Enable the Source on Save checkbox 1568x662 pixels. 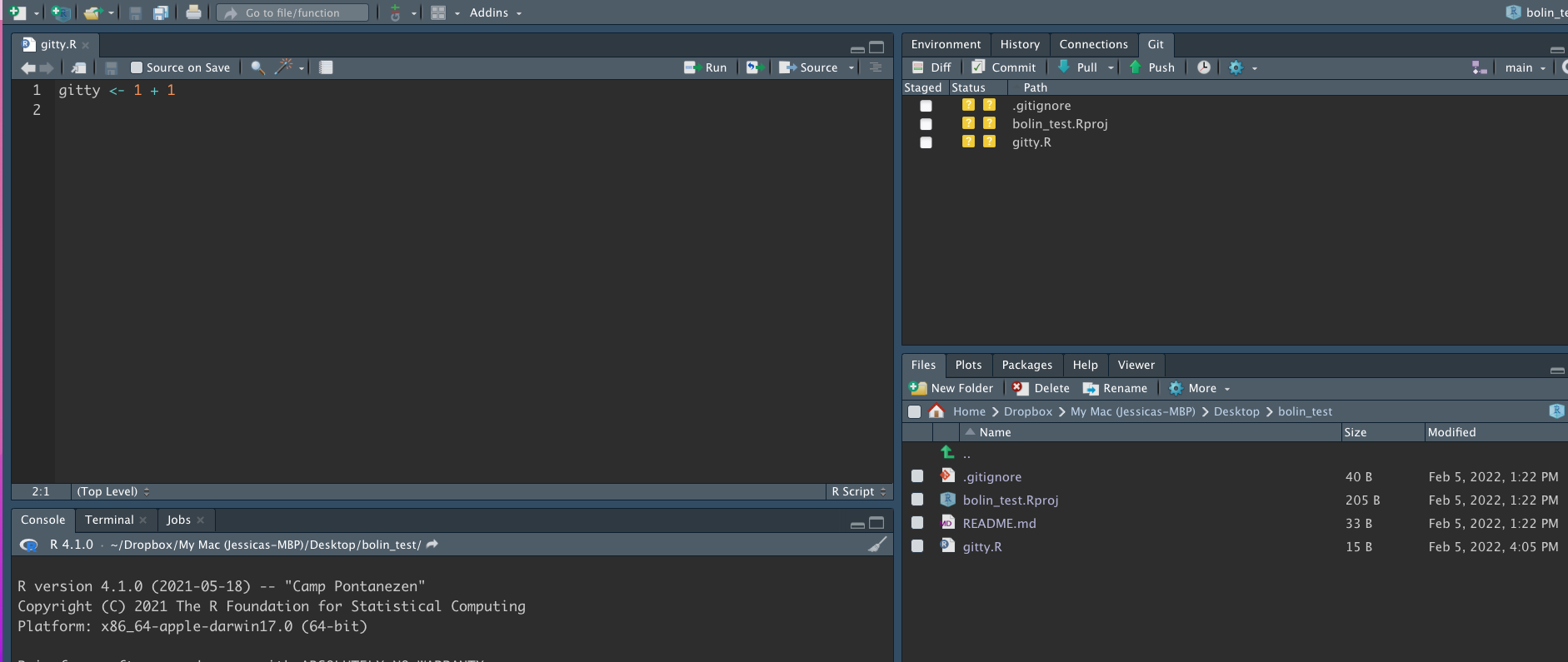click(x=137, y=67)
